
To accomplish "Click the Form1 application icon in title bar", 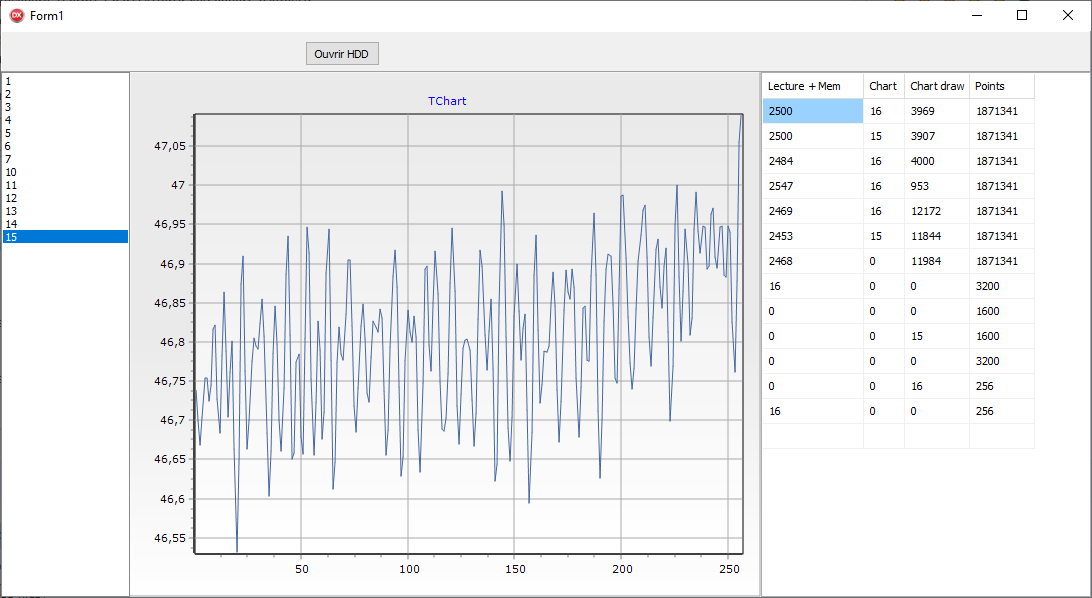I will pyautogui.click(x=16, y=15).
